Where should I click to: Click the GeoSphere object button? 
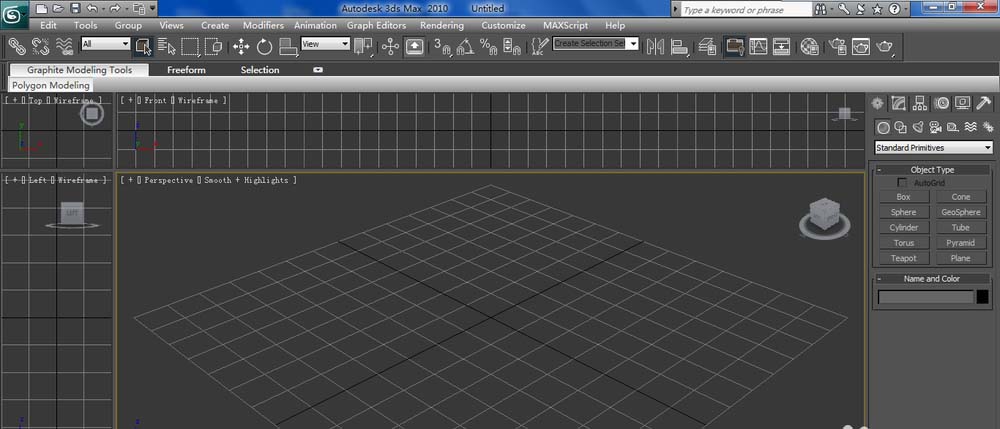coord(960,212)
